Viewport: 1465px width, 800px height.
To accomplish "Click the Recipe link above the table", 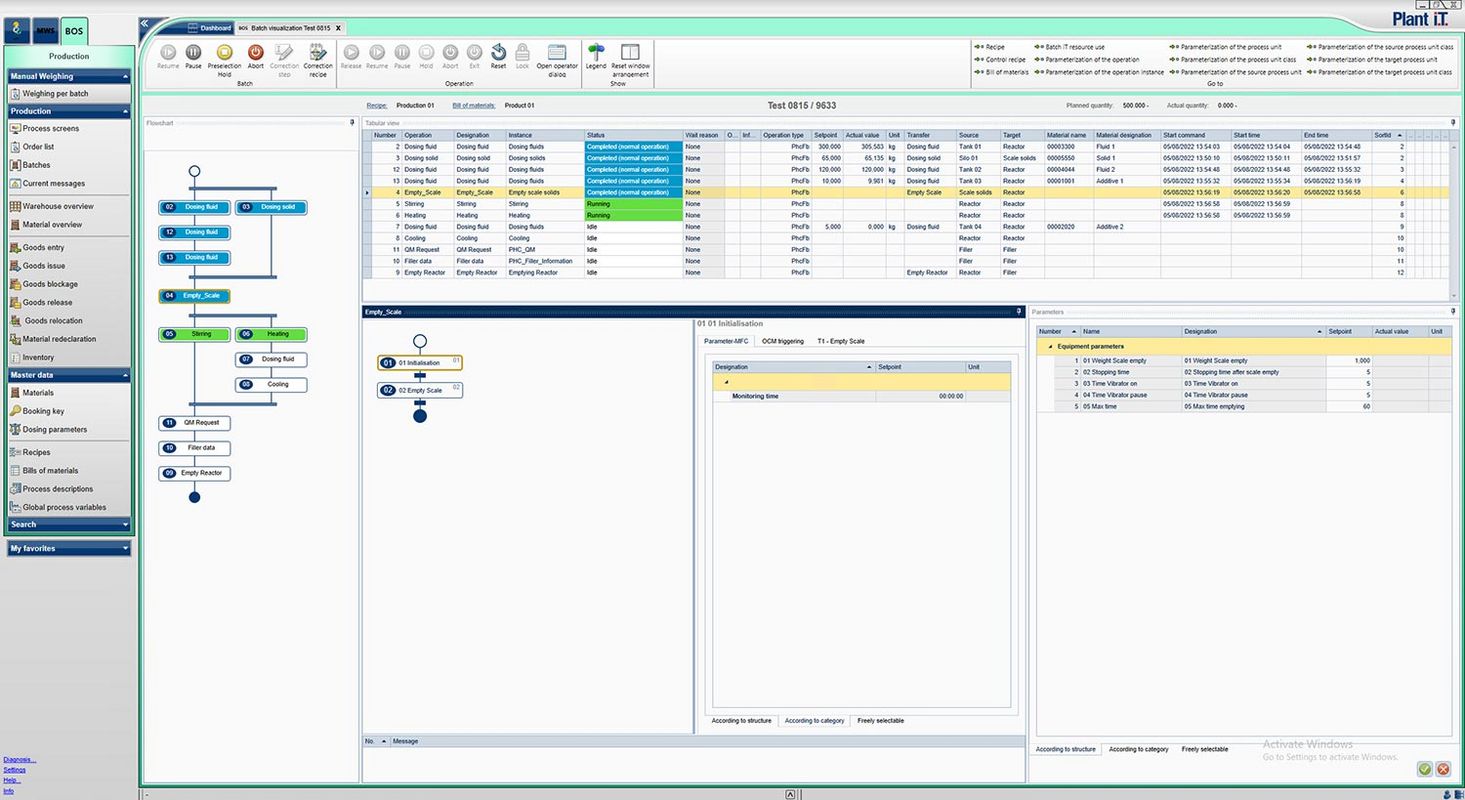I will (376, 105).
